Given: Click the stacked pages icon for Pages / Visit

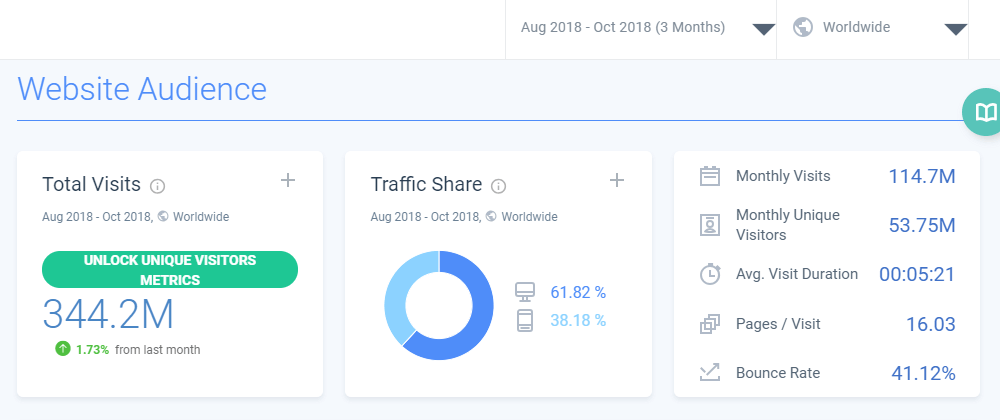Looking at the screenshot, I should click(x=710, y=324).
